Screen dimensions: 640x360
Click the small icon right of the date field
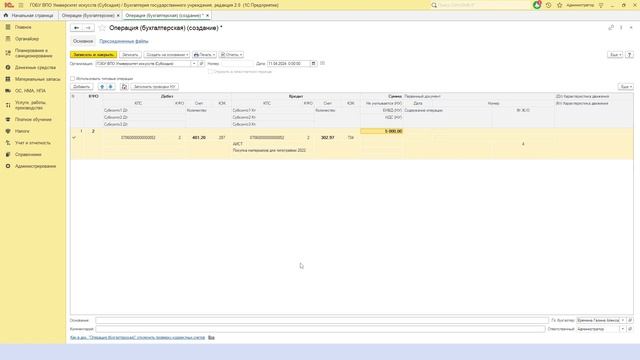322,63
